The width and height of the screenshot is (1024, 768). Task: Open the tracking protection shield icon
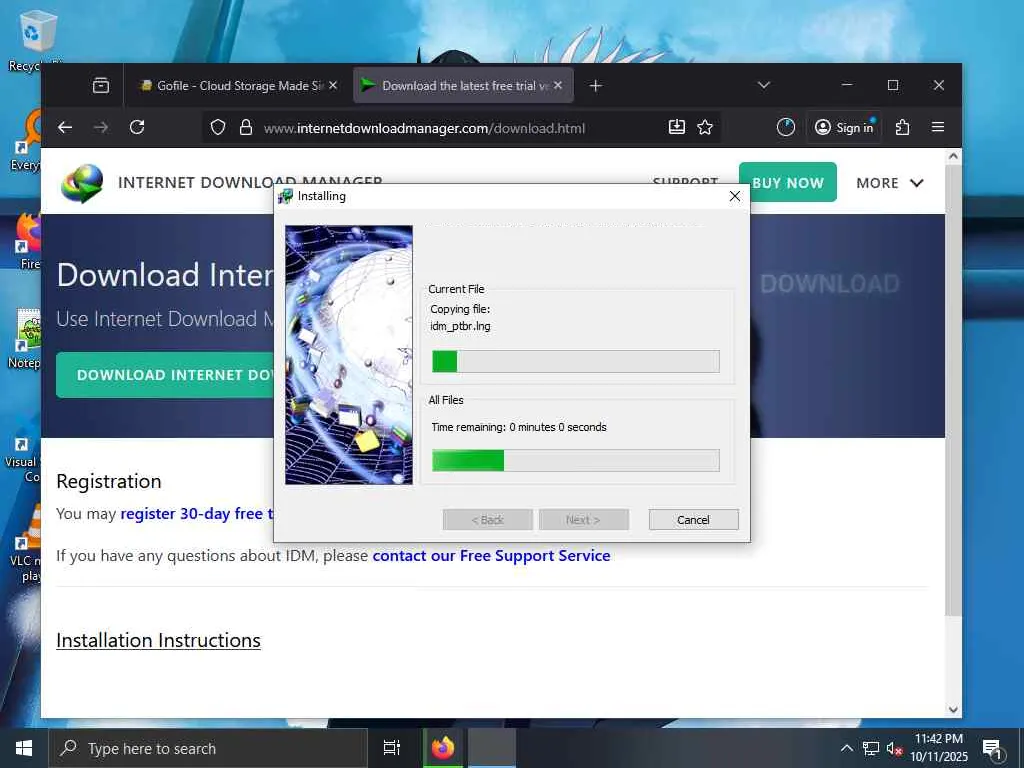[218, 127]
